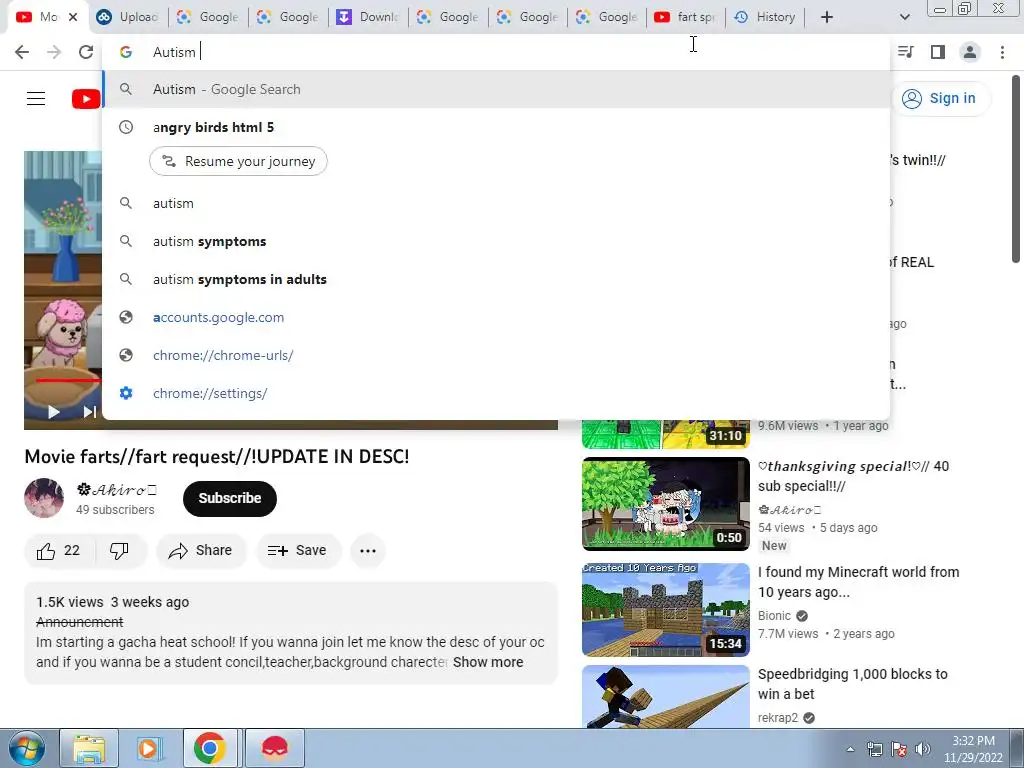Select 'angry birds html 5' history suggestion
This screenshot has width=1024, height=768.
tap(496, 127)
